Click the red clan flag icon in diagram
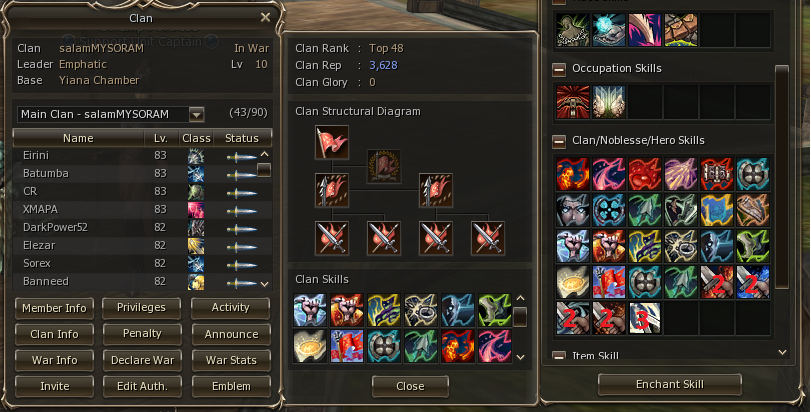This screenshot has width=811, height=412. tap(332, 142)
